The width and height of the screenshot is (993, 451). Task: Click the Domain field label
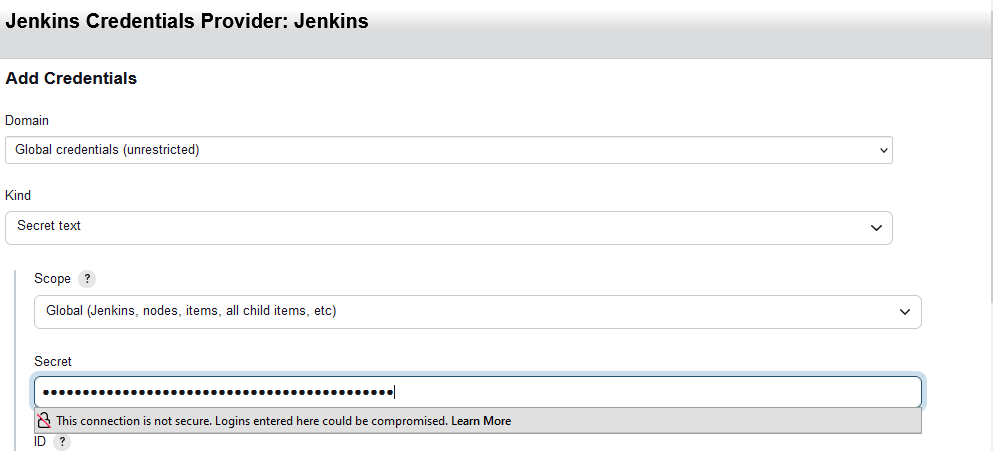(x=27, y=120)
